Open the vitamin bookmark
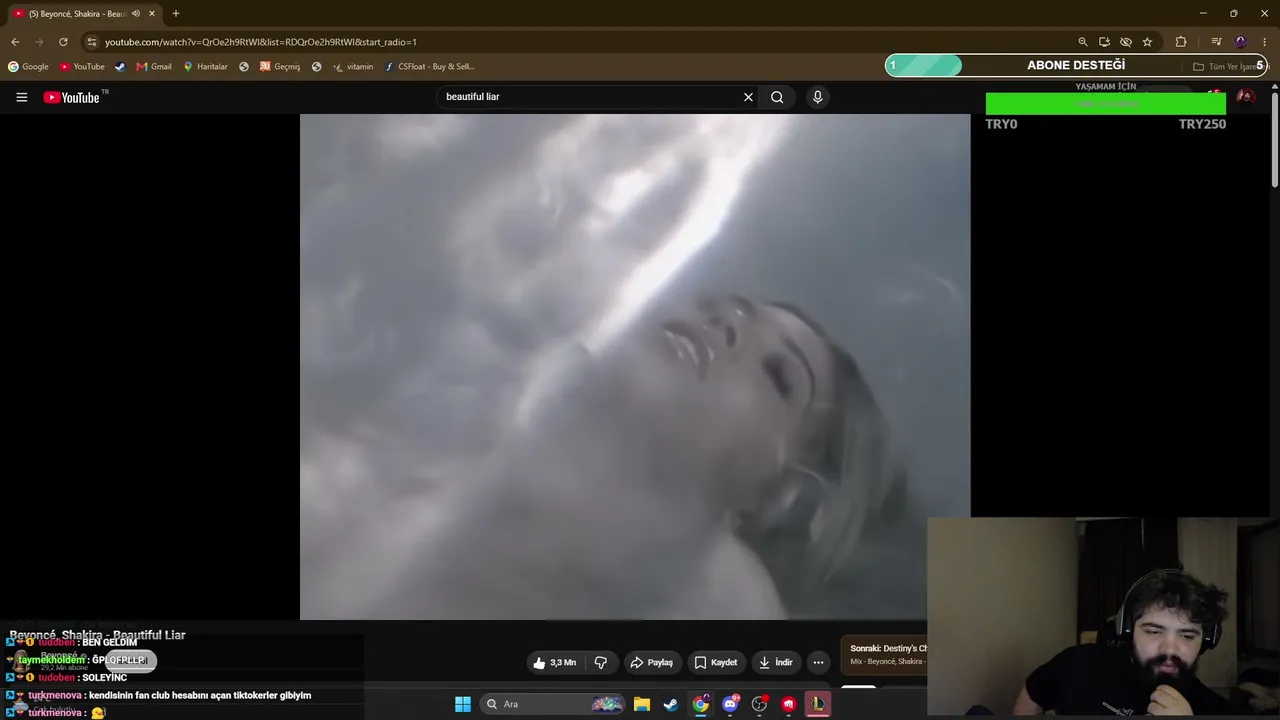This screenshot has height=720, width=1280. tap(353, 67)
